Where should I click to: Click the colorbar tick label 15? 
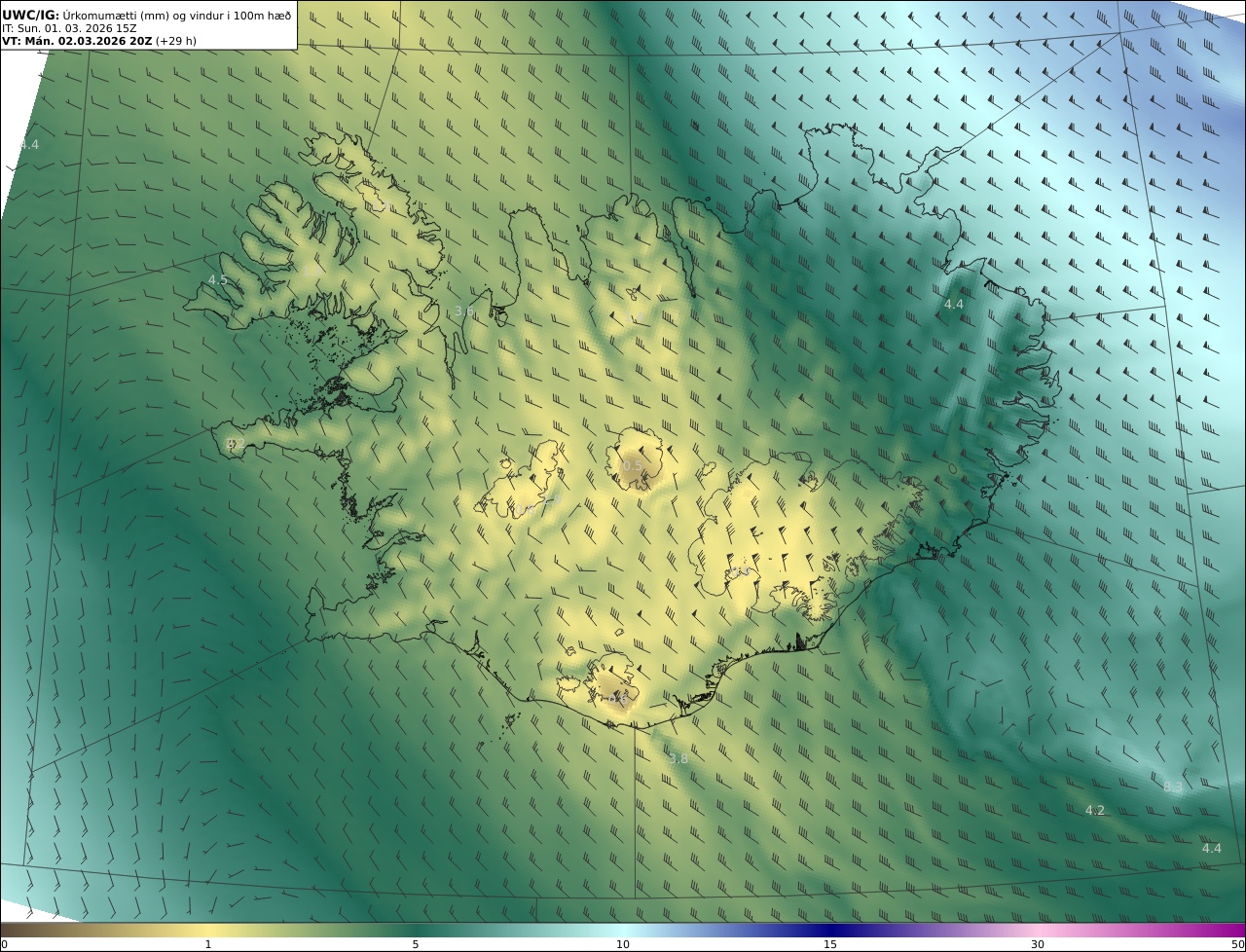pos(830,944)
